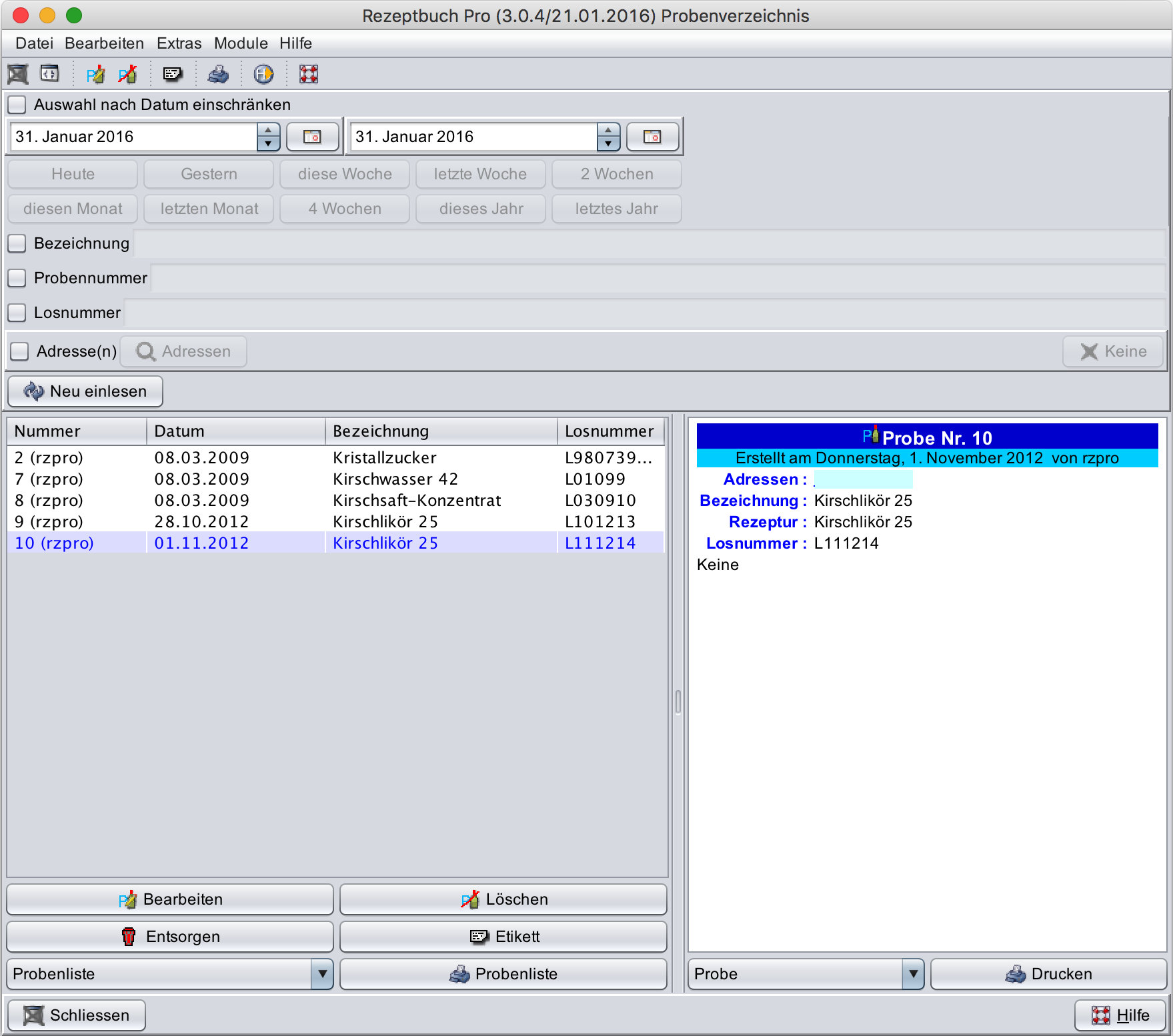
Task: Click the close-window icon in the toolbar
Action: click(x=18, y=74)
